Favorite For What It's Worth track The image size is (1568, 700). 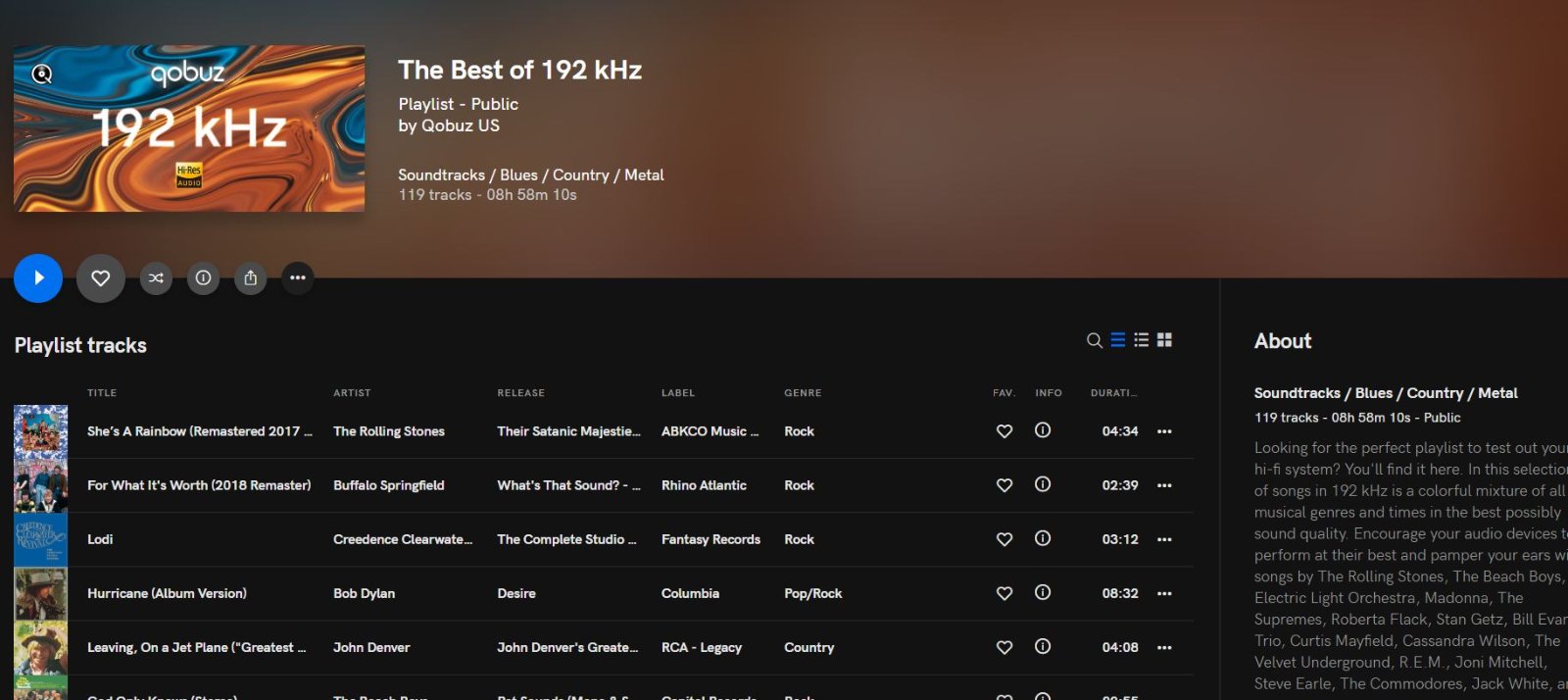(1004, 485)
